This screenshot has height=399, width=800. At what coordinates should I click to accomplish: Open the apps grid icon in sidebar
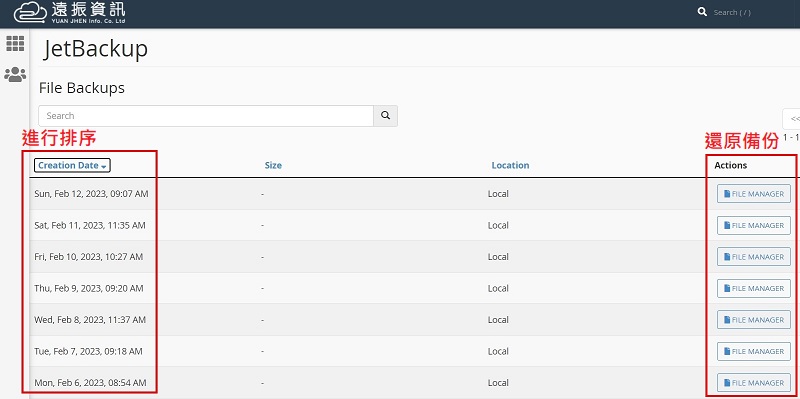[15, 43]
